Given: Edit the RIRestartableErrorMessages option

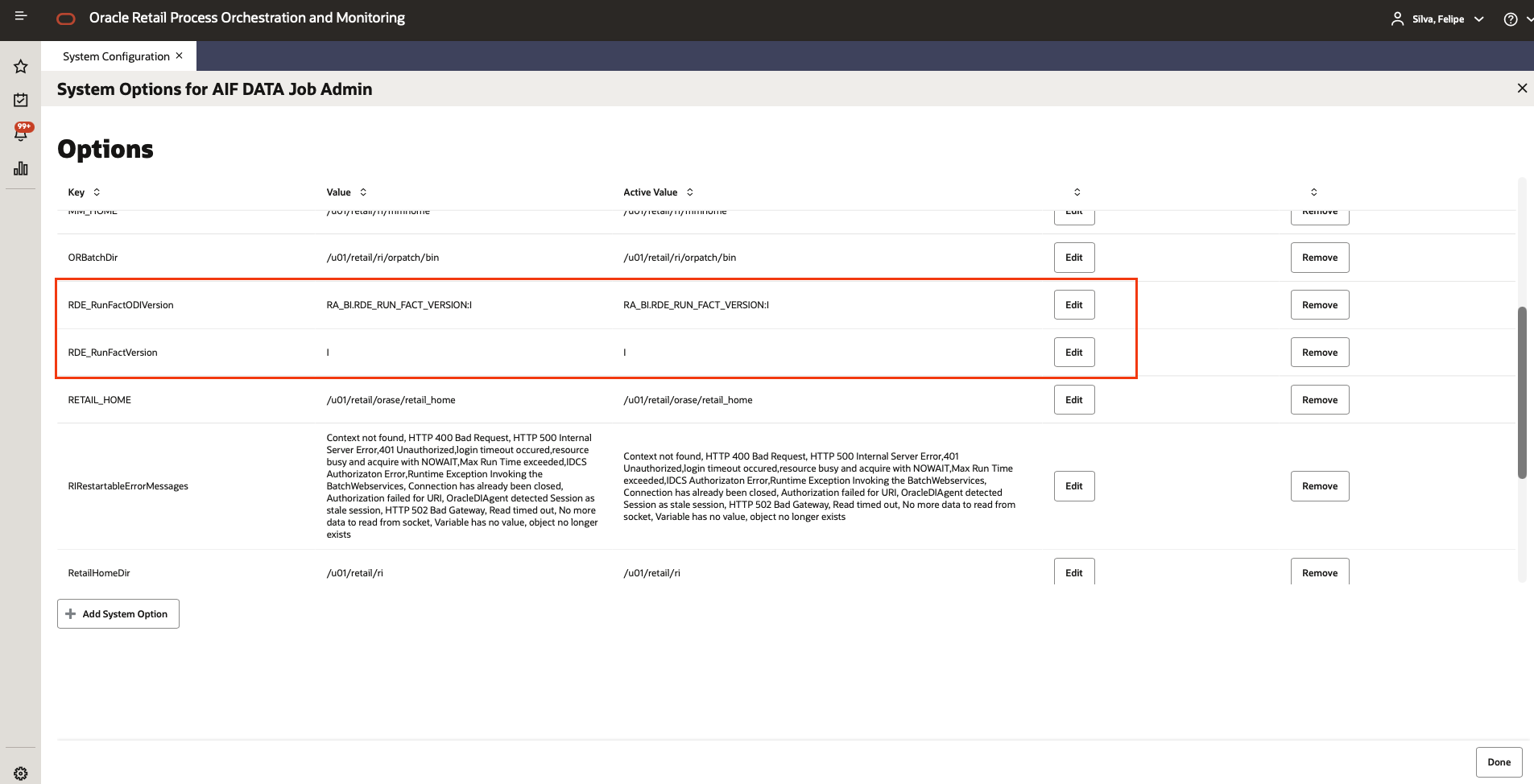Looking at the screenshot, I should click(x=1074, y=486).
